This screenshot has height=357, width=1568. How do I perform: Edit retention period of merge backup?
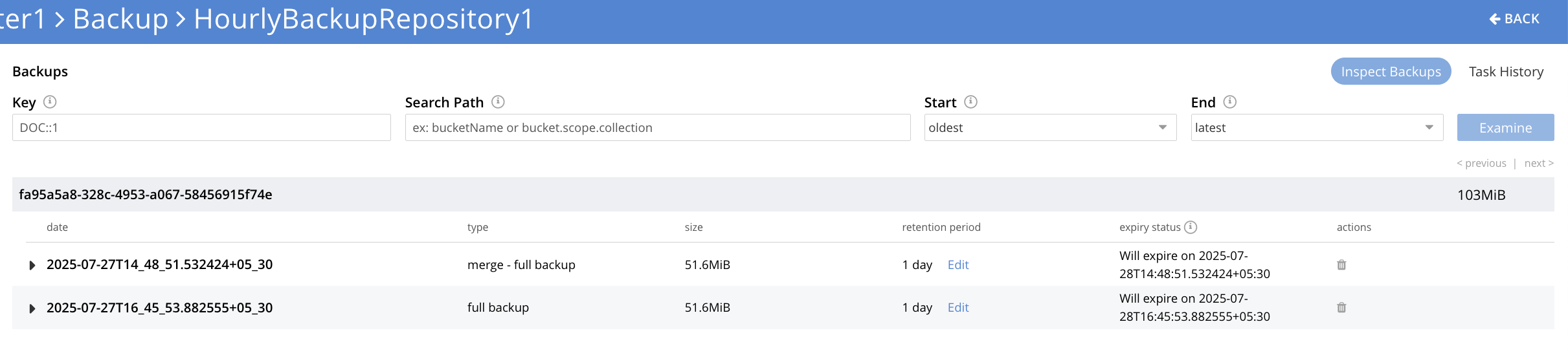(x=958, y=265)
